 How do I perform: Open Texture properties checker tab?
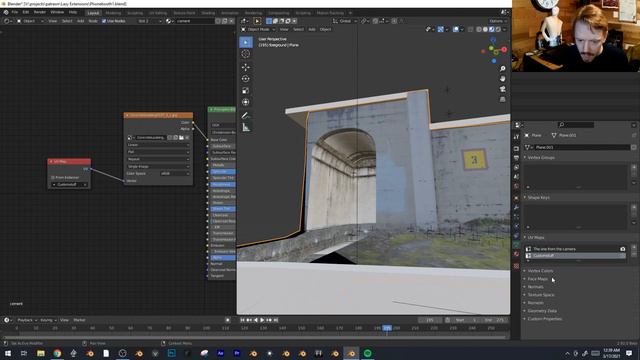(x=516, y=266)
